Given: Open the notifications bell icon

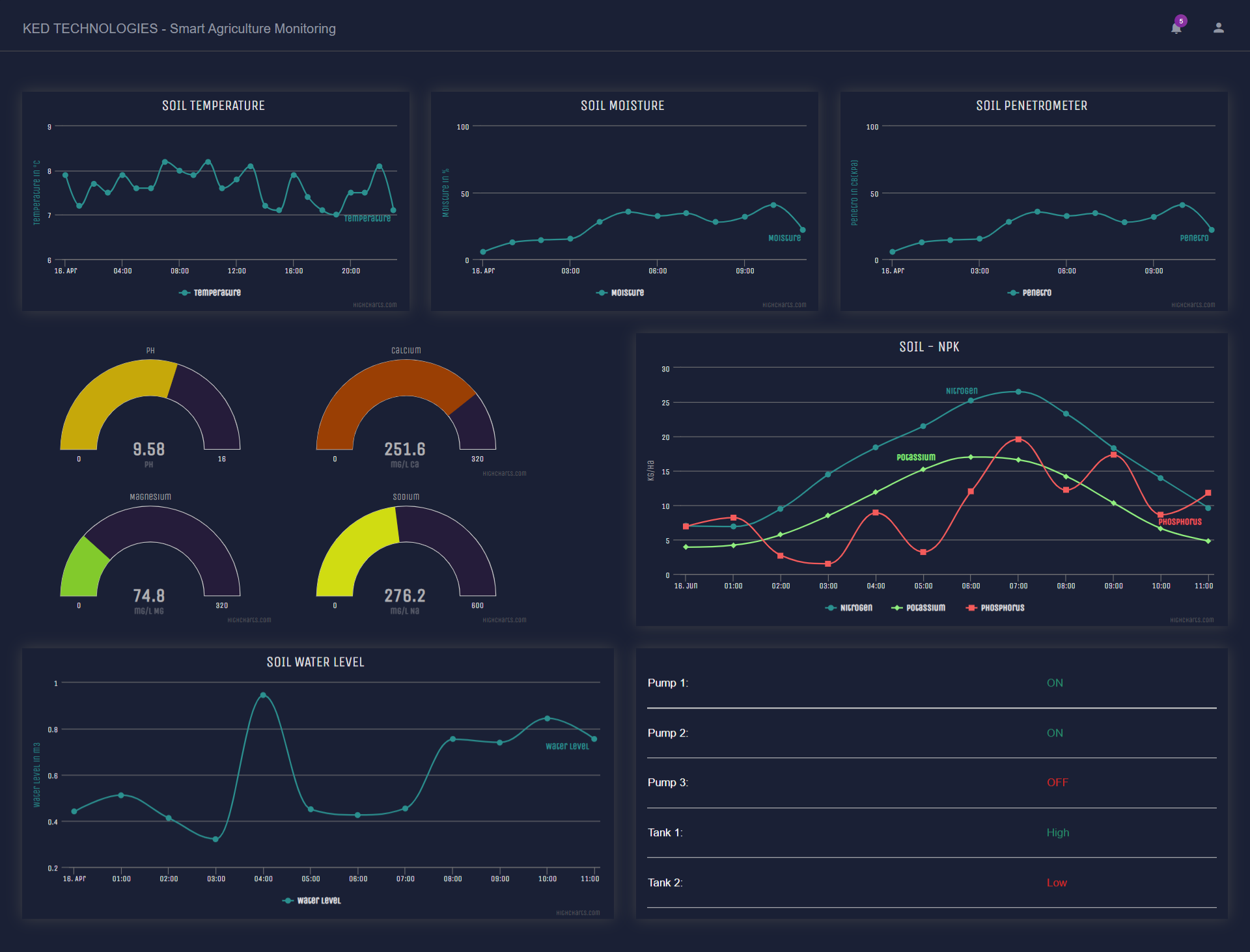Looking at the screenshot, I should click(x=1176, y=29).
